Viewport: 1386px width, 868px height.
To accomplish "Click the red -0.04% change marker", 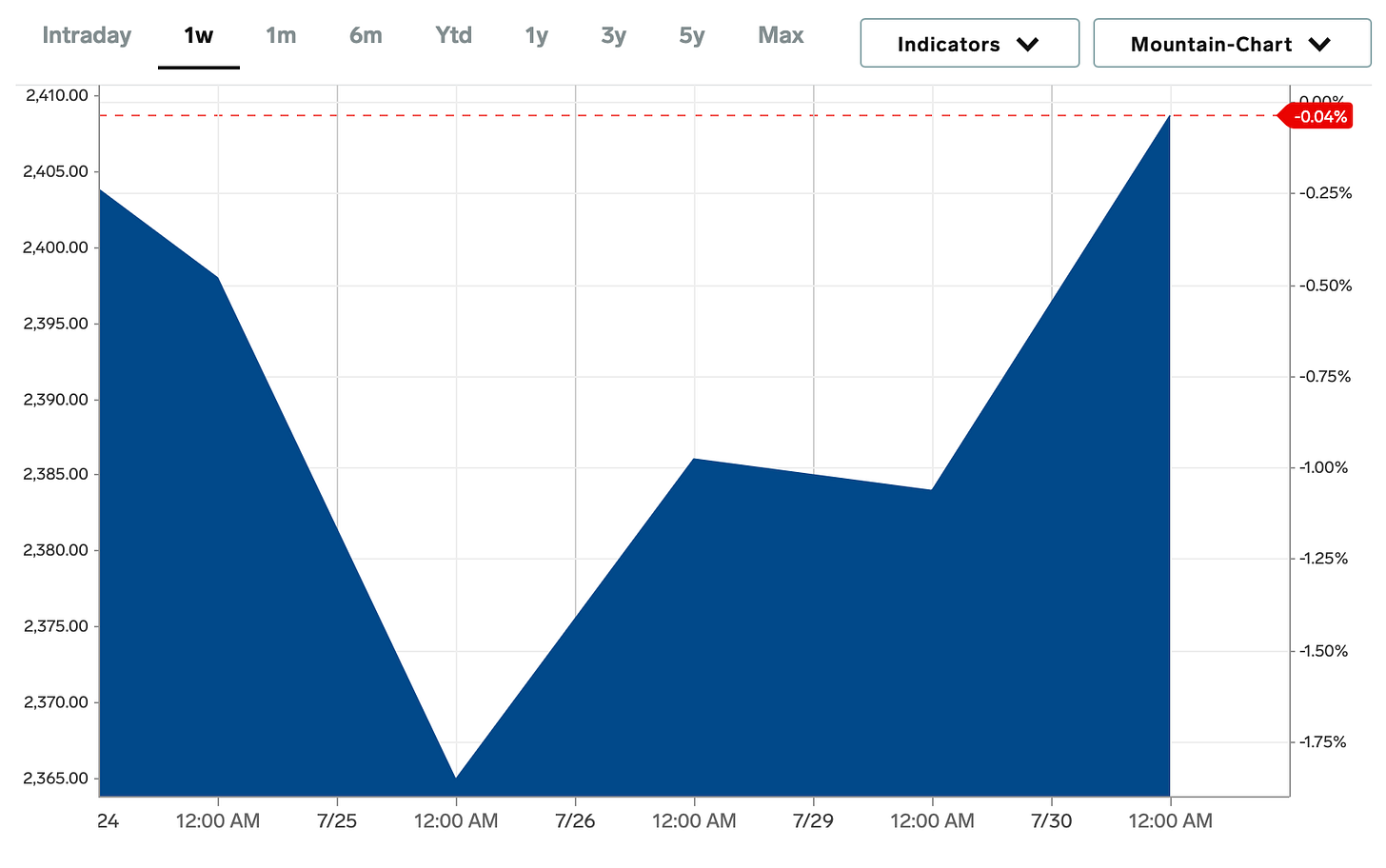I will [x=1316, y=117].
